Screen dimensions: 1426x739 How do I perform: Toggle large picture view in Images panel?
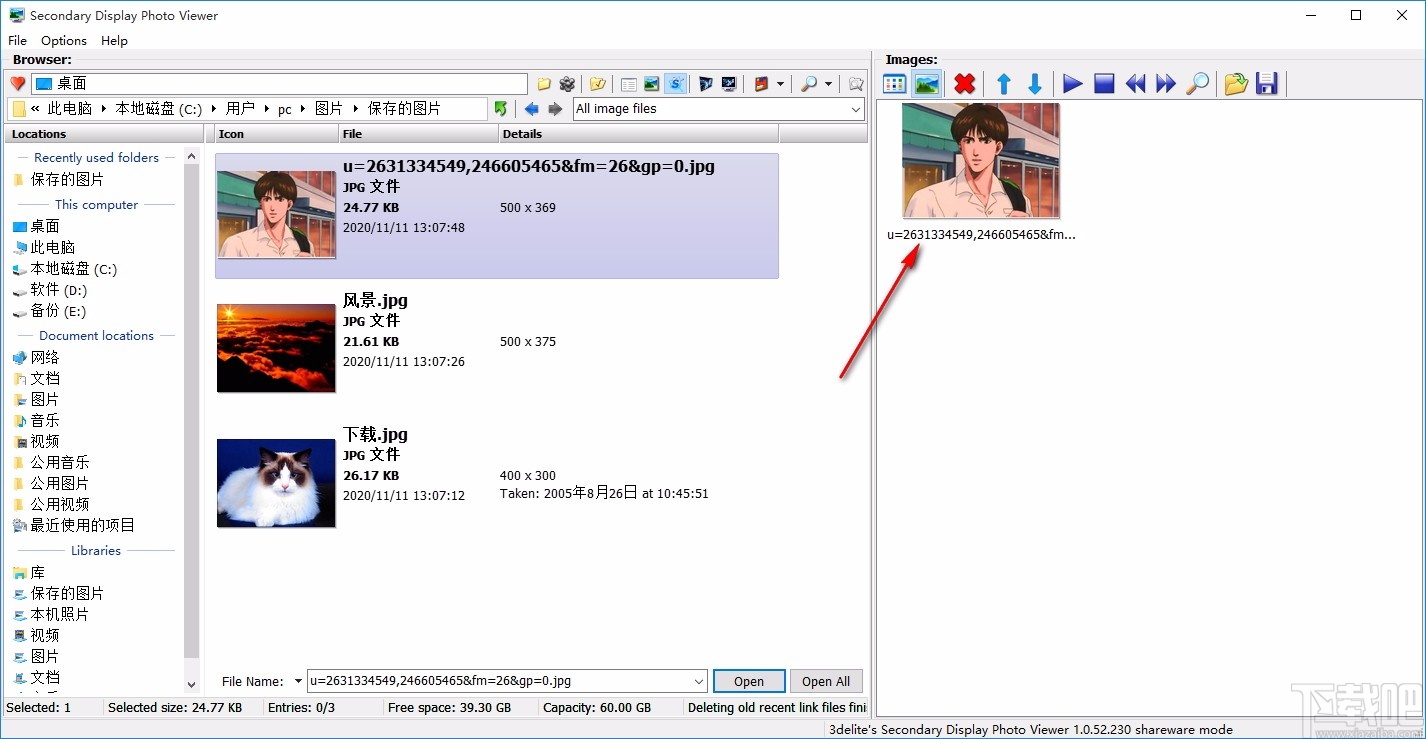point(927,84)
